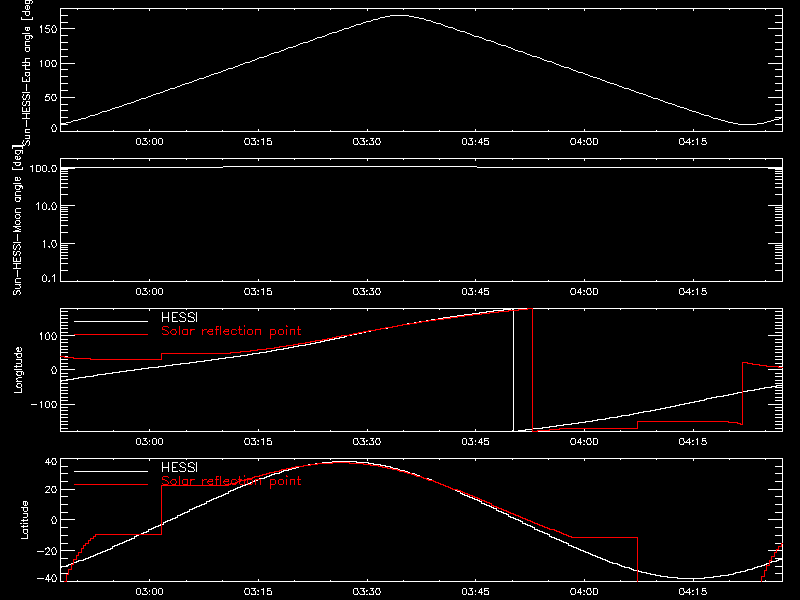Click the 03:15 time label under Moon angle panel
The width and height of the screenshot is (800, 600).
[x=258, y=291]
